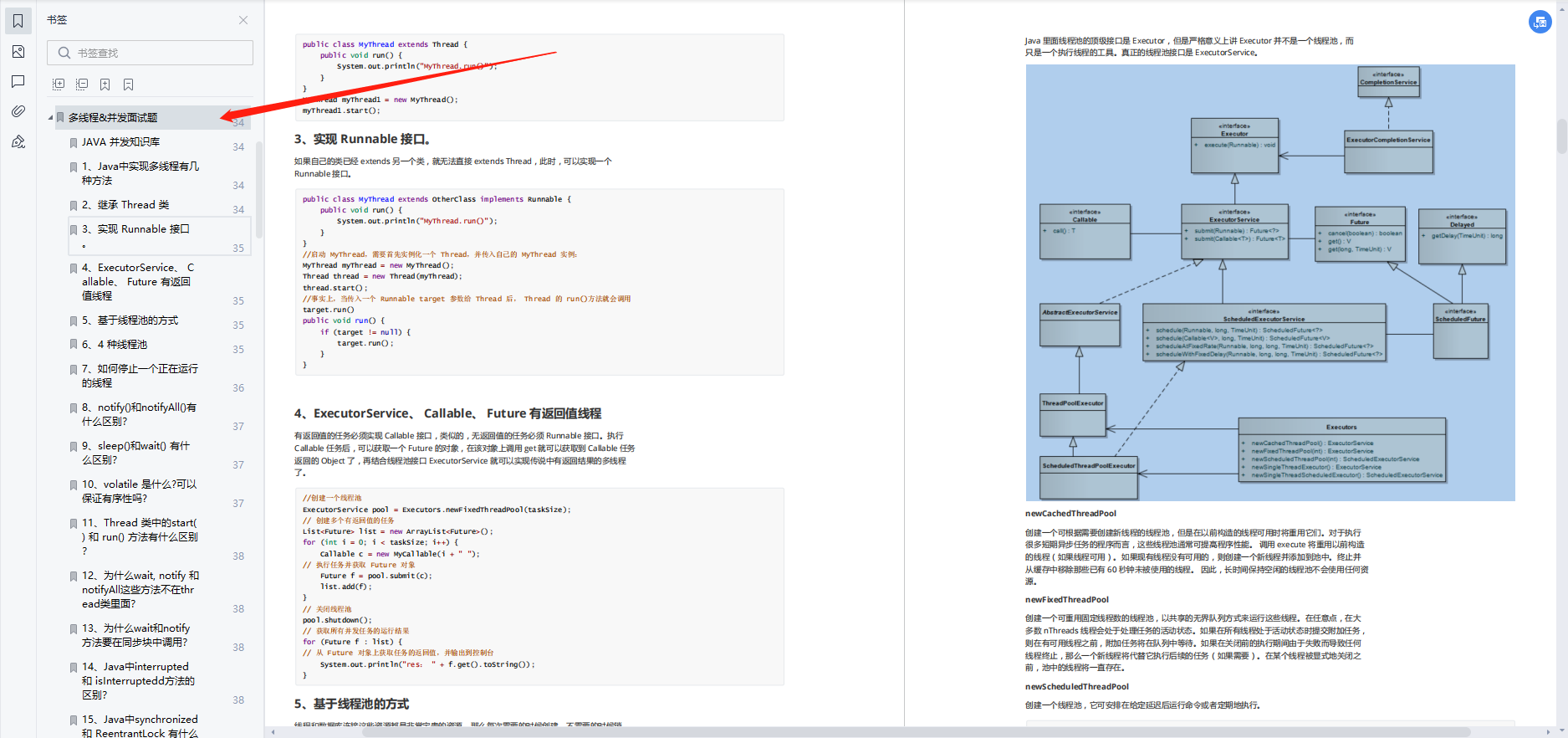Viewport: 1568px width, 738px height.
Task: Open the comments panel icon
Action: coord(18,81)
